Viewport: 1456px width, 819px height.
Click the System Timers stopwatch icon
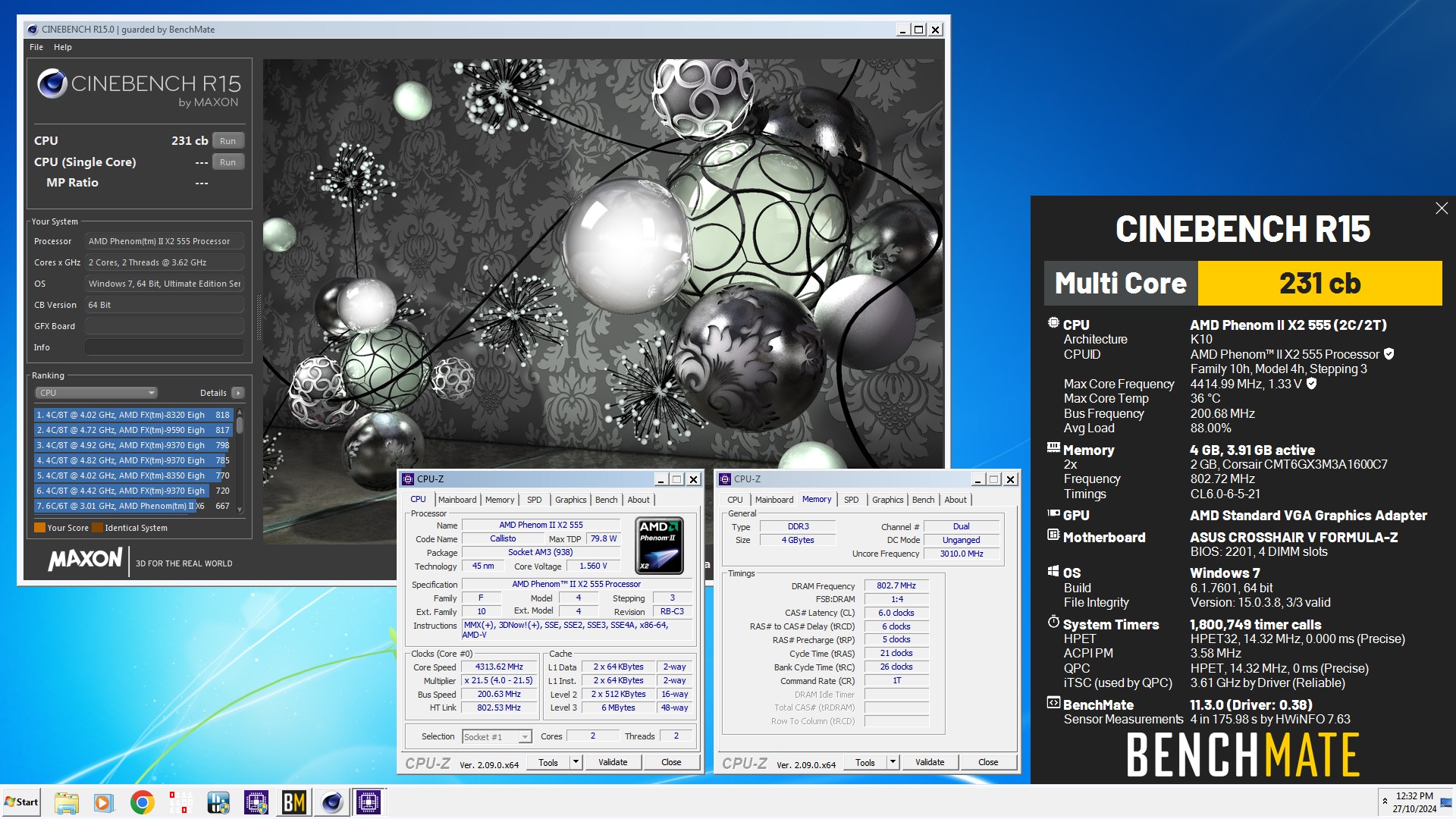point(1053,623)
